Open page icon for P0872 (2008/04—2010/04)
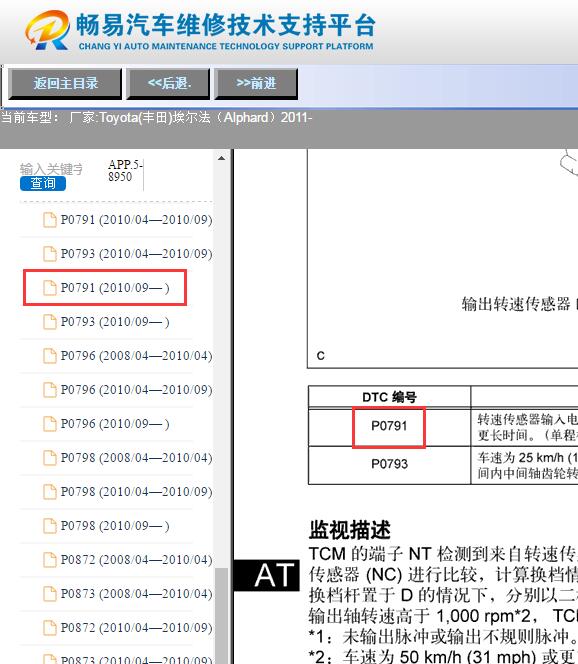This screenshot has height=664, width=578. [50, 560]
